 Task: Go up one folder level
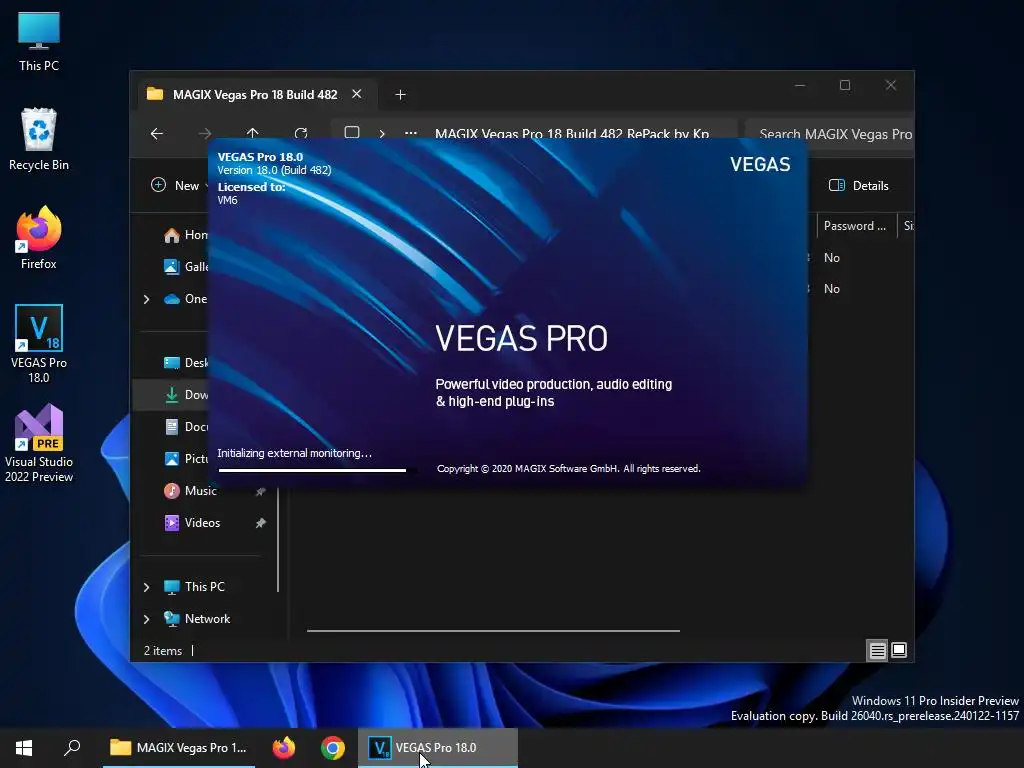pos(253,134)
